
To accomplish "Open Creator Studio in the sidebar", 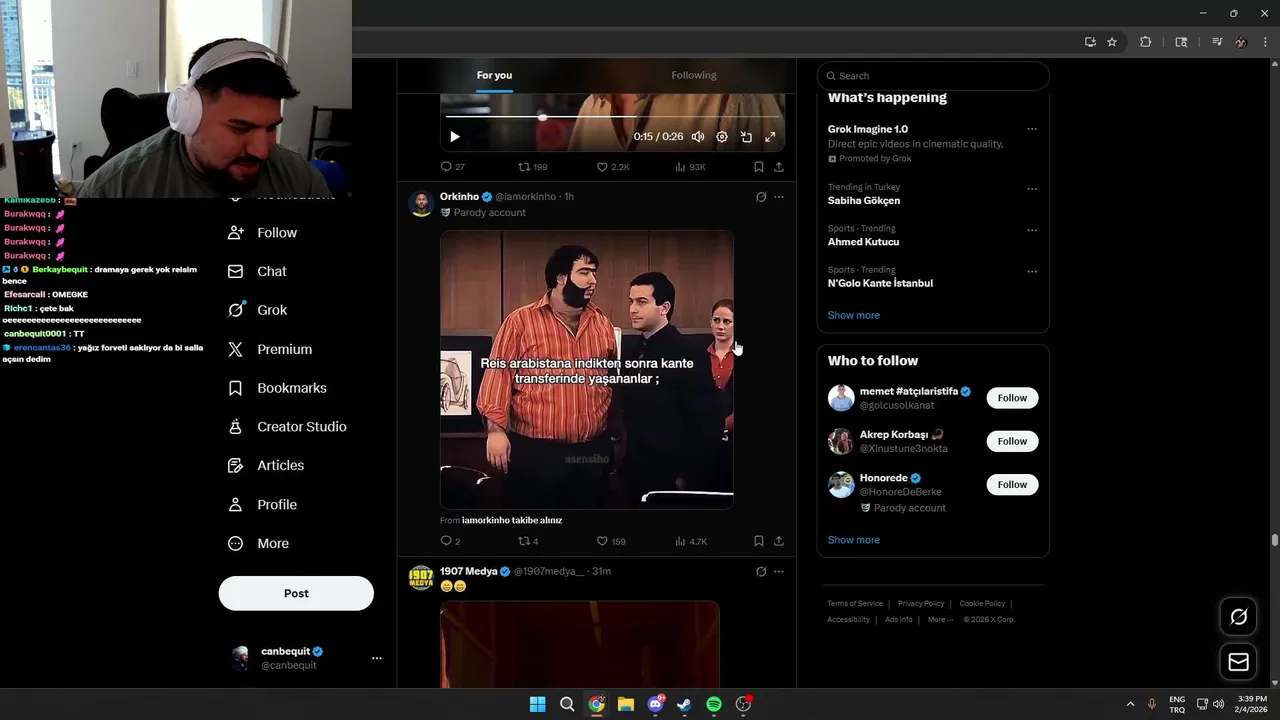I will (x=287, y=427).
